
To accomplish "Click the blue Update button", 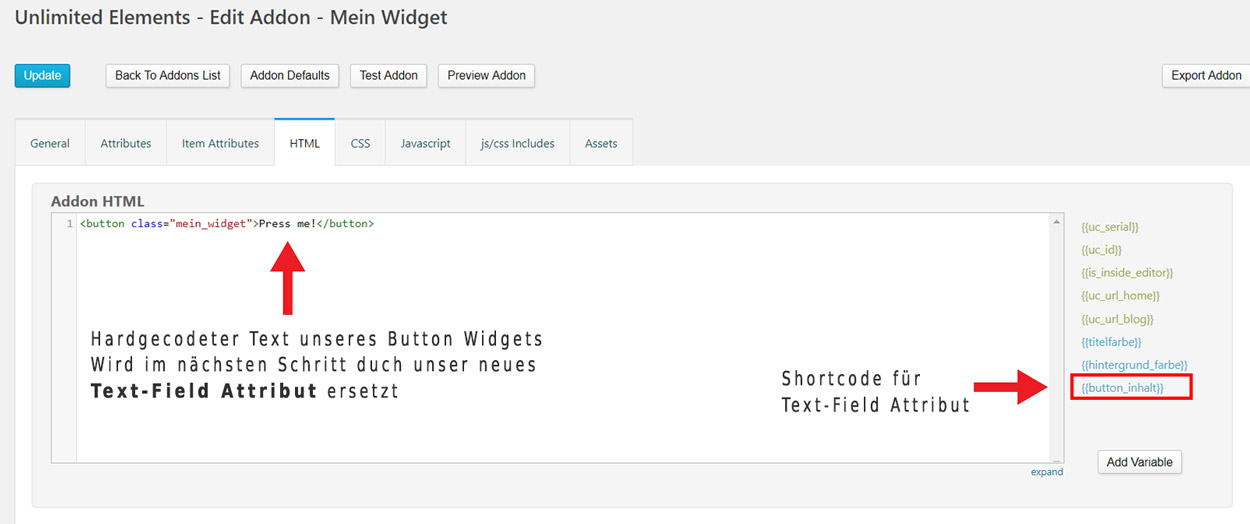I will coord(42,75).
